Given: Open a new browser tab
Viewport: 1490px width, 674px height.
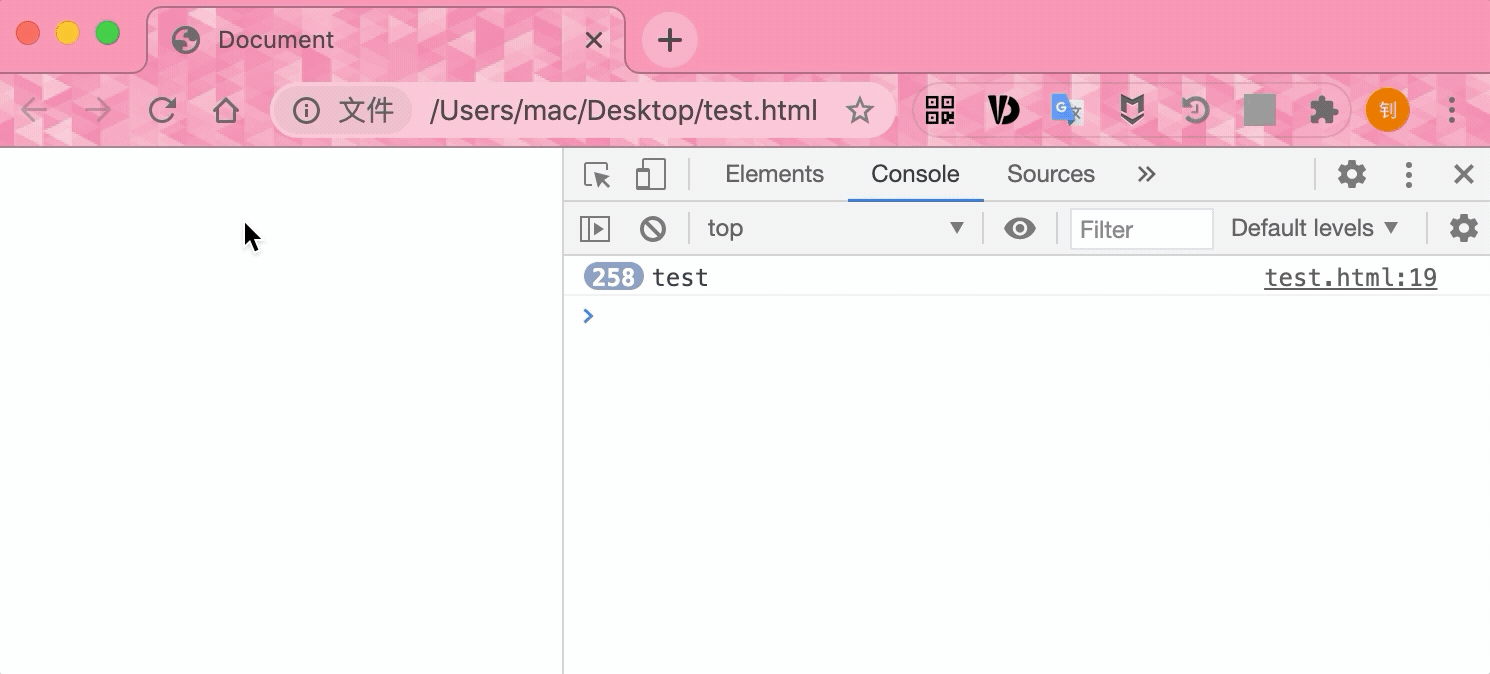Looking at the screenshot, I should 669,40.
